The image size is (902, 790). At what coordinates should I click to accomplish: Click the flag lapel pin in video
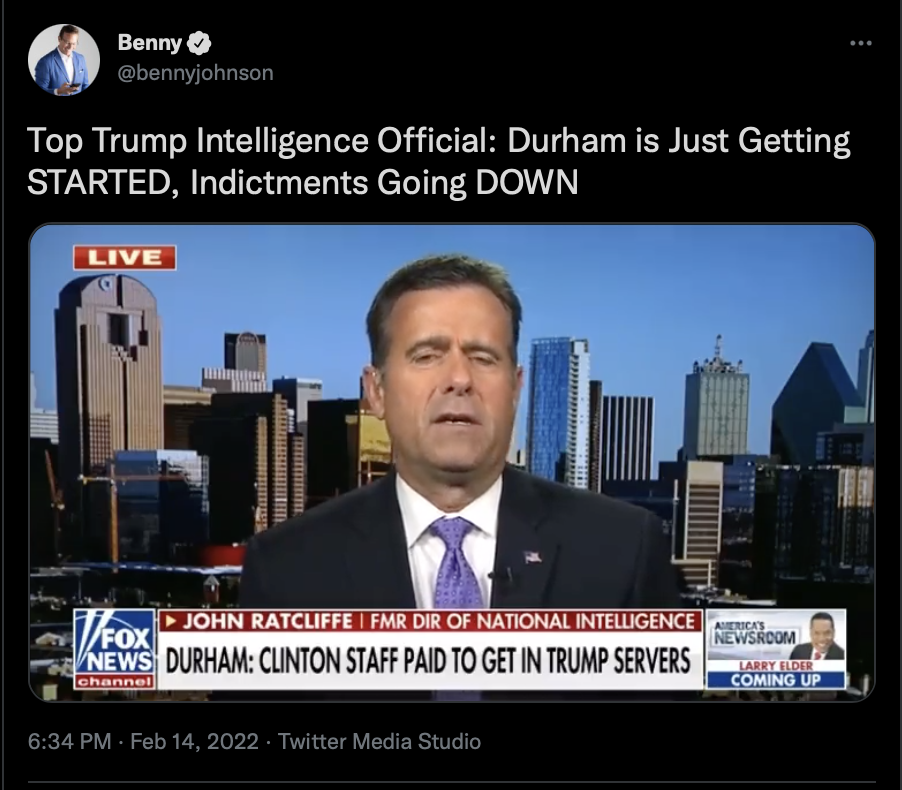coord(532,556)
